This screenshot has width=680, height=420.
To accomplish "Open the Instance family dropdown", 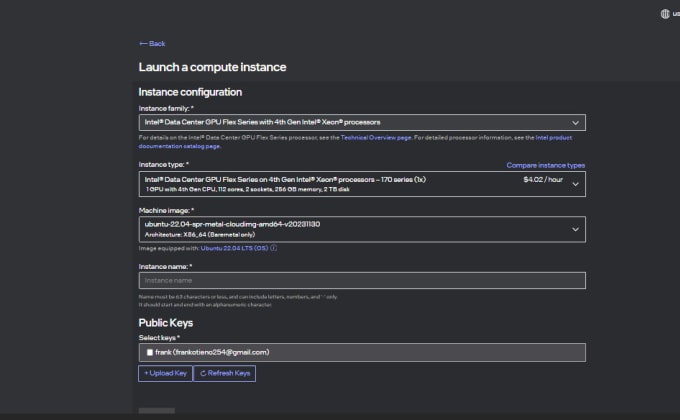I will coord(362,122).
